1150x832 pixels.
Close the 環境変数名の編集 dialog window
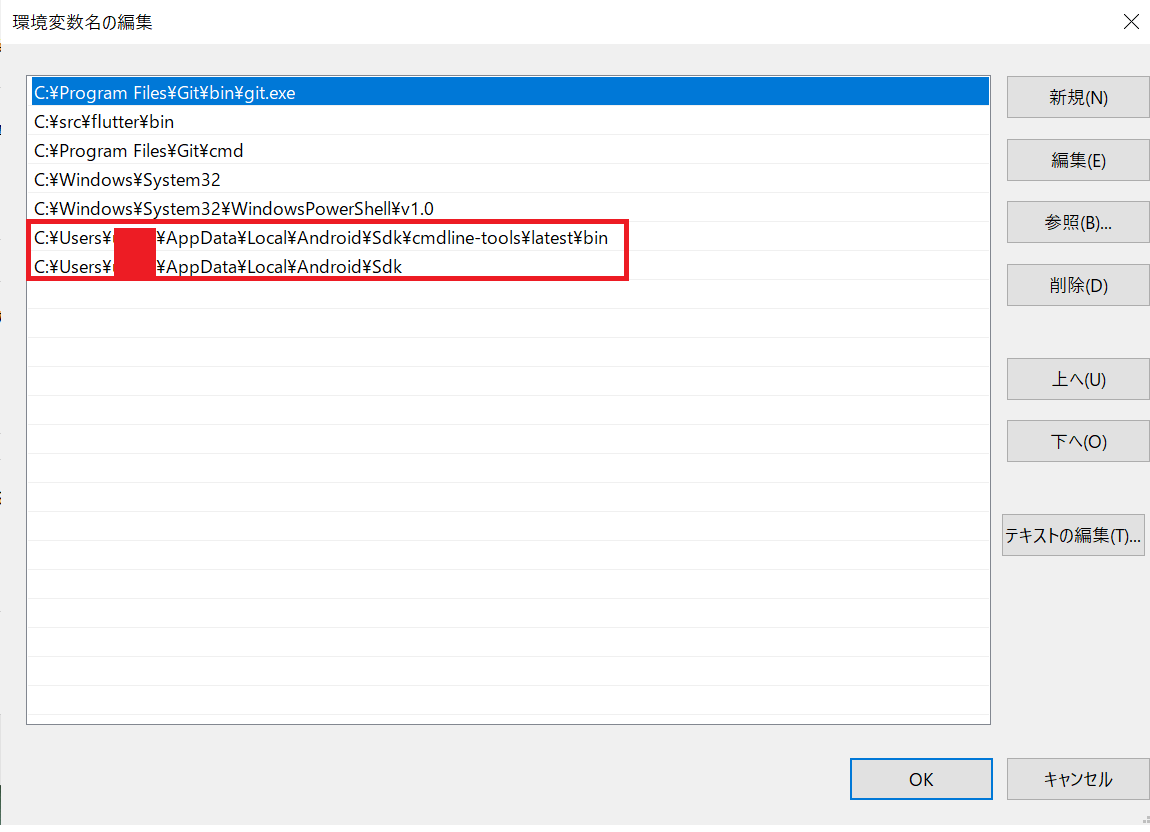pyautogui.click(x=1131, y=21)
